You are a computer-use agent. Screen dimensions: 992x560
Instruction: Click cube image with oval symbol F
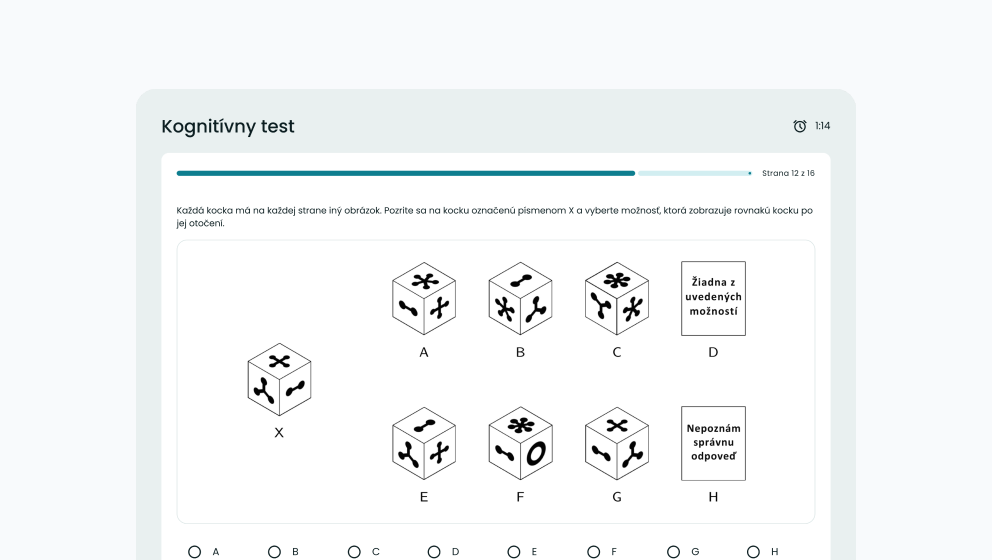coord(520,443)
